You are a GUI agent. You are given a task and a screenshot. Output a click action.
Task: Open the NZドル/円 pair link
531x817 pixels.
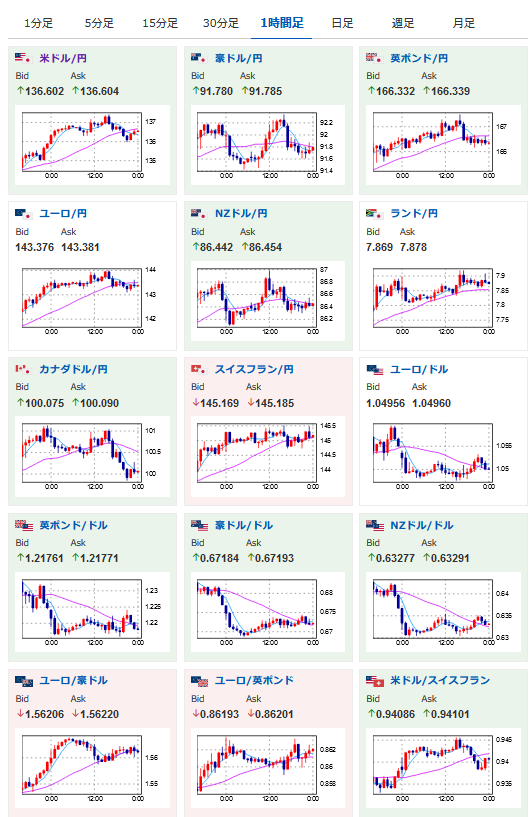click(x=241, y=213)
